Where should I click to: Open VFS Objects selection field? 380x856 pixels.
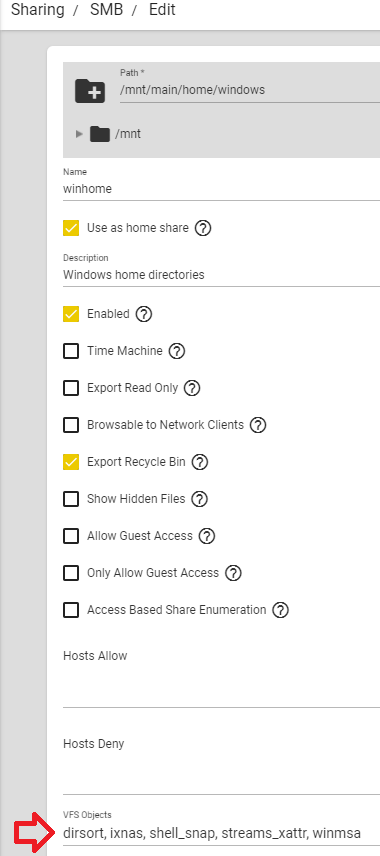pos(221,834)
